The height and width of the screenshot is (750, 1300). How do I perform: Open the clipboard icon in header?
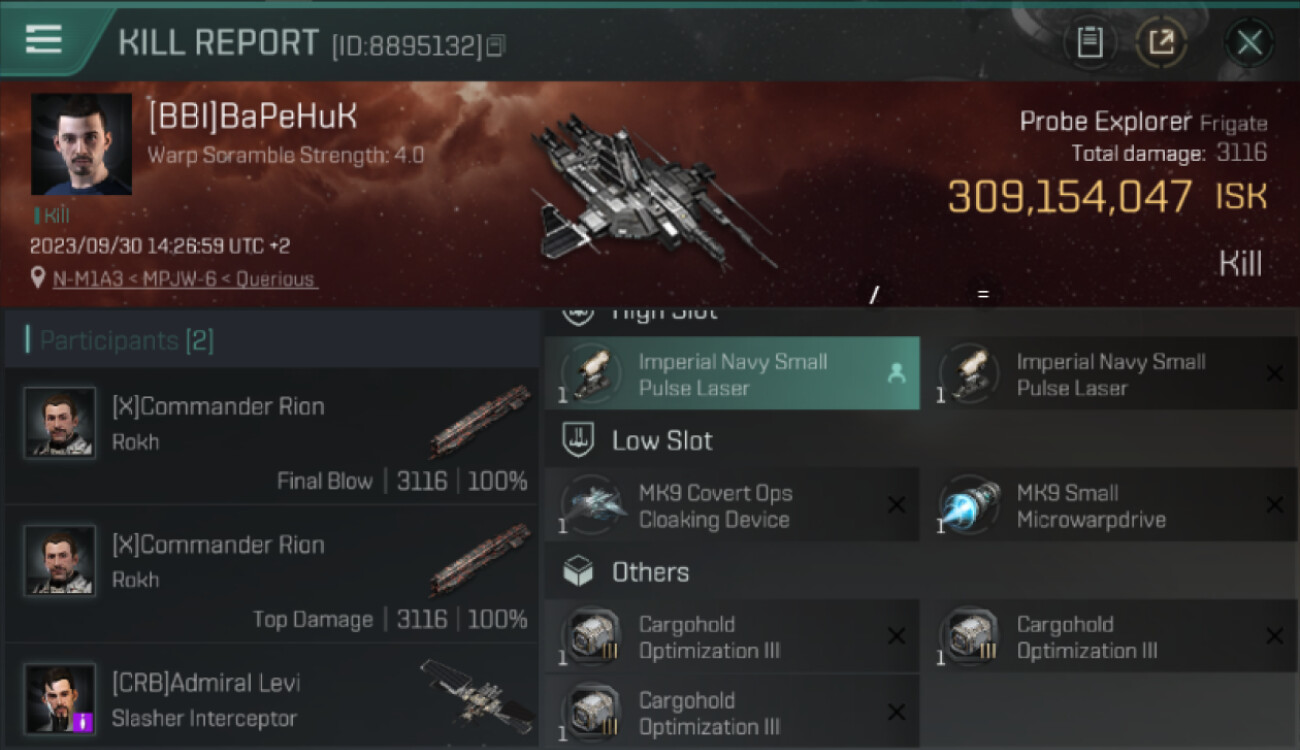click(1089, 42)
